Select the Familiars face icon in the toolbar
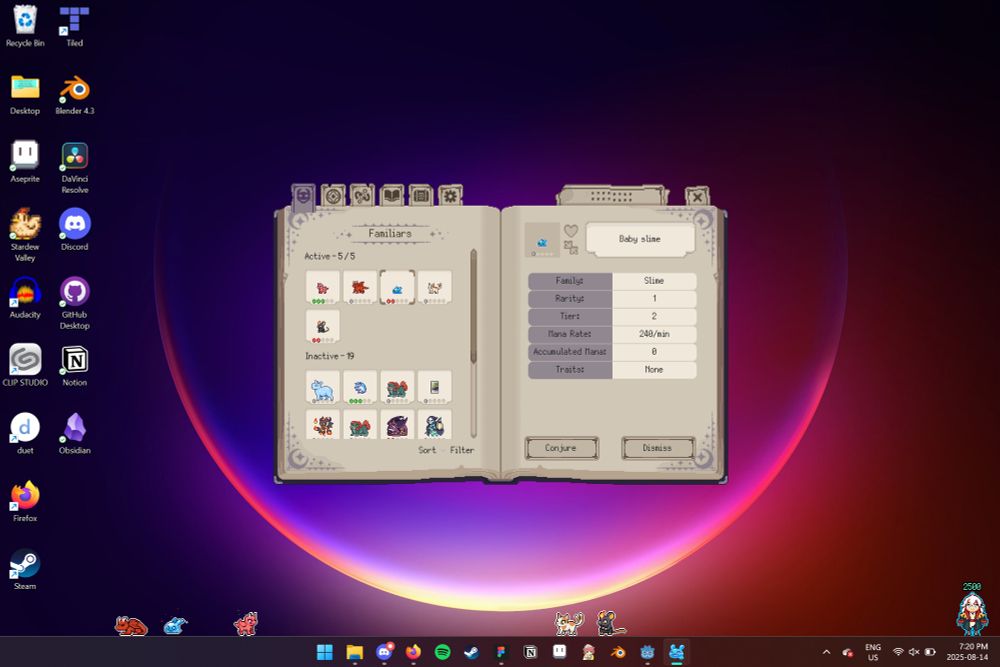Viewport: 1000px width, 667px height. pos(305,196)
